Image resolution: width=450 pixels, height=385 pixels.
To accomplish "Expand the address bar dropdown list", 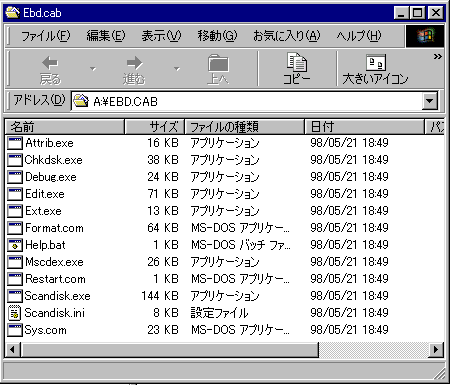I will 430,101.
